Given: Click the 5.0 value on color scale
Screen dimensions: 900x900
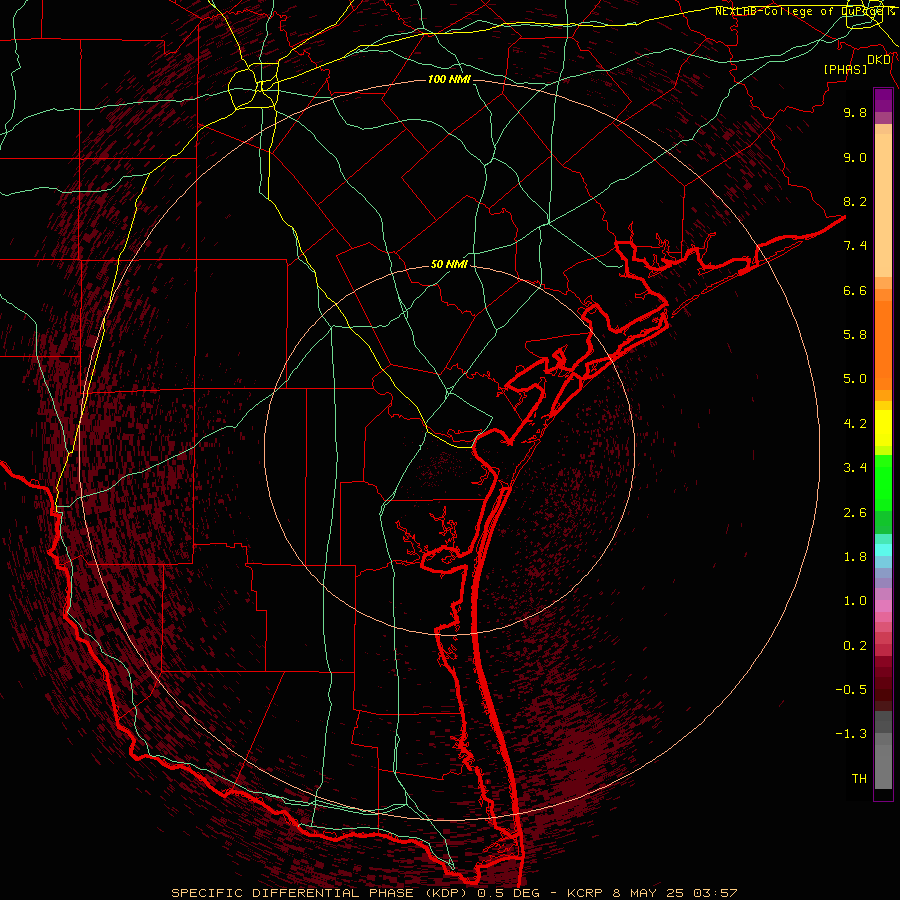Looking at the screenshot, I should click(855, 379).
